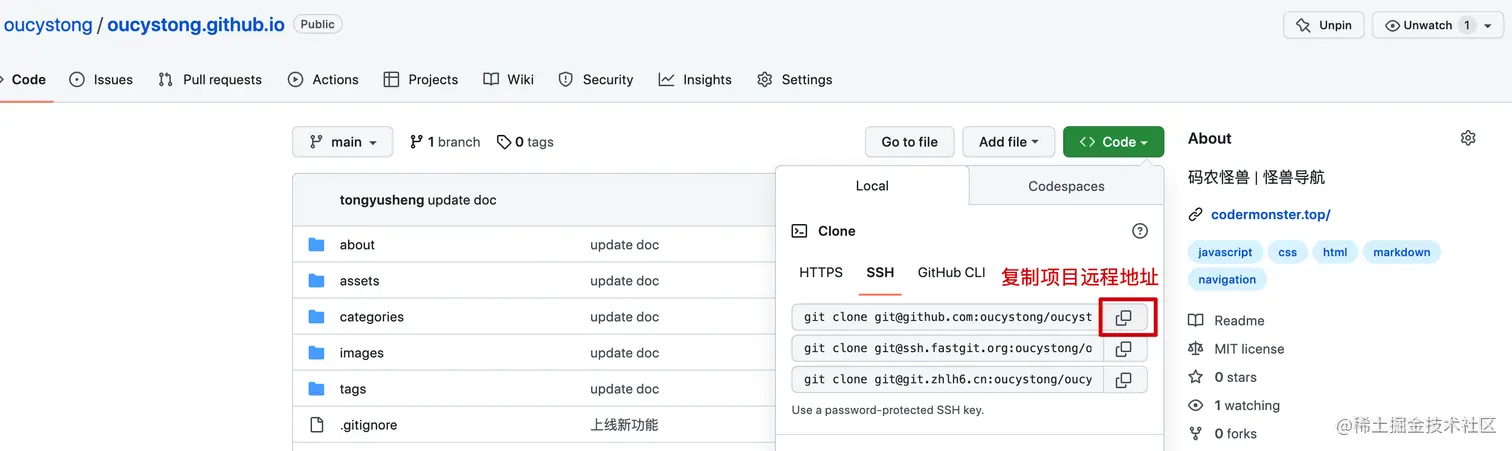View the 1 watching link
Viewport: 1512px width, 451px height.
pyautogui.click(x=1234, y=405)
